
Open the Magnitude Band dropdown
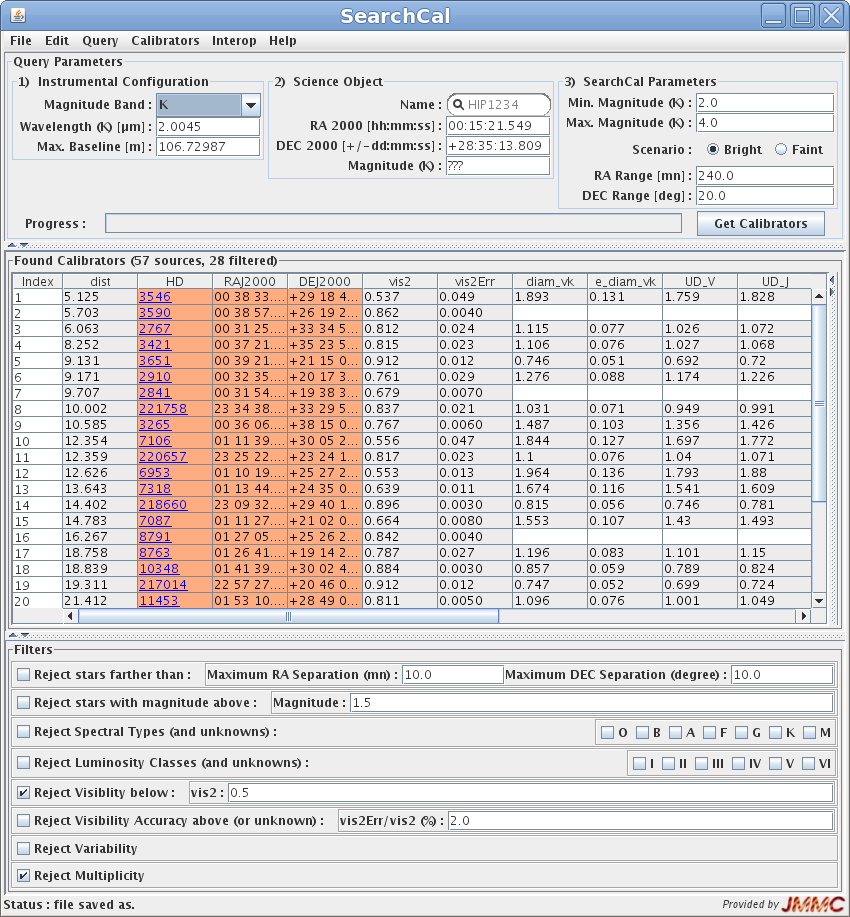(x=250, y=105)
